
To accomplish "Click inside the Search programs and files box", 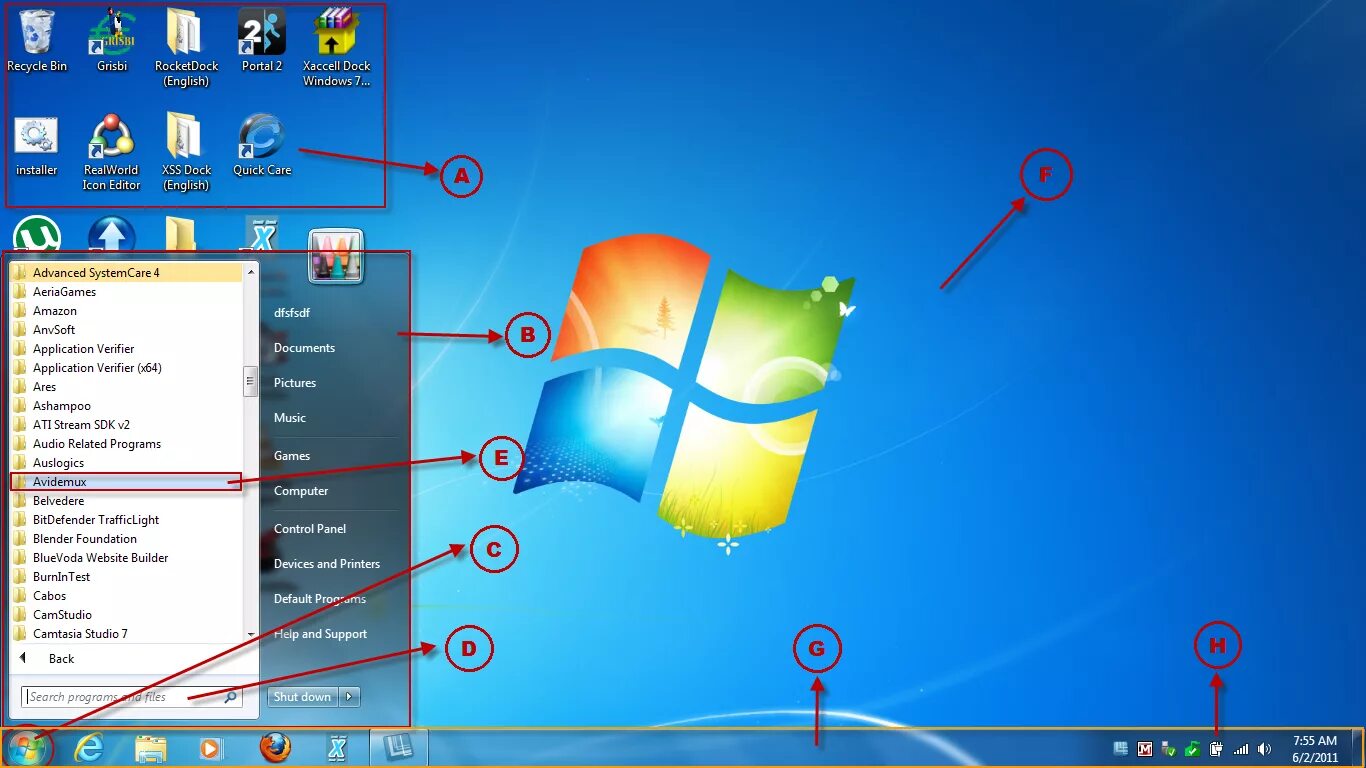I will pyautogui.click(x=130, y=696).
